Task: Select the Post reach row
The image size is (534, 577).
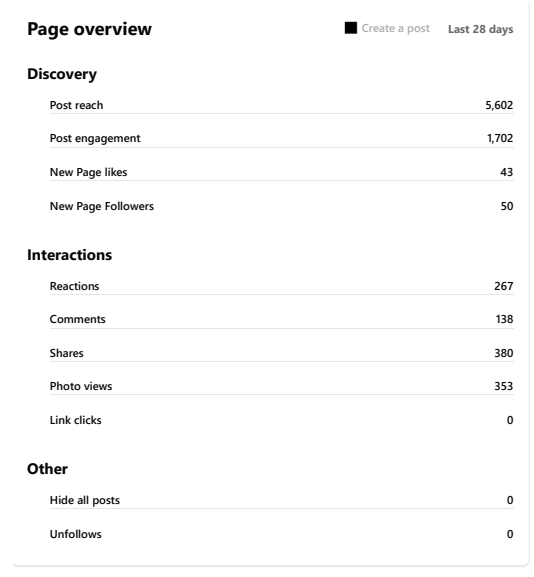Action: click(282, 105)
